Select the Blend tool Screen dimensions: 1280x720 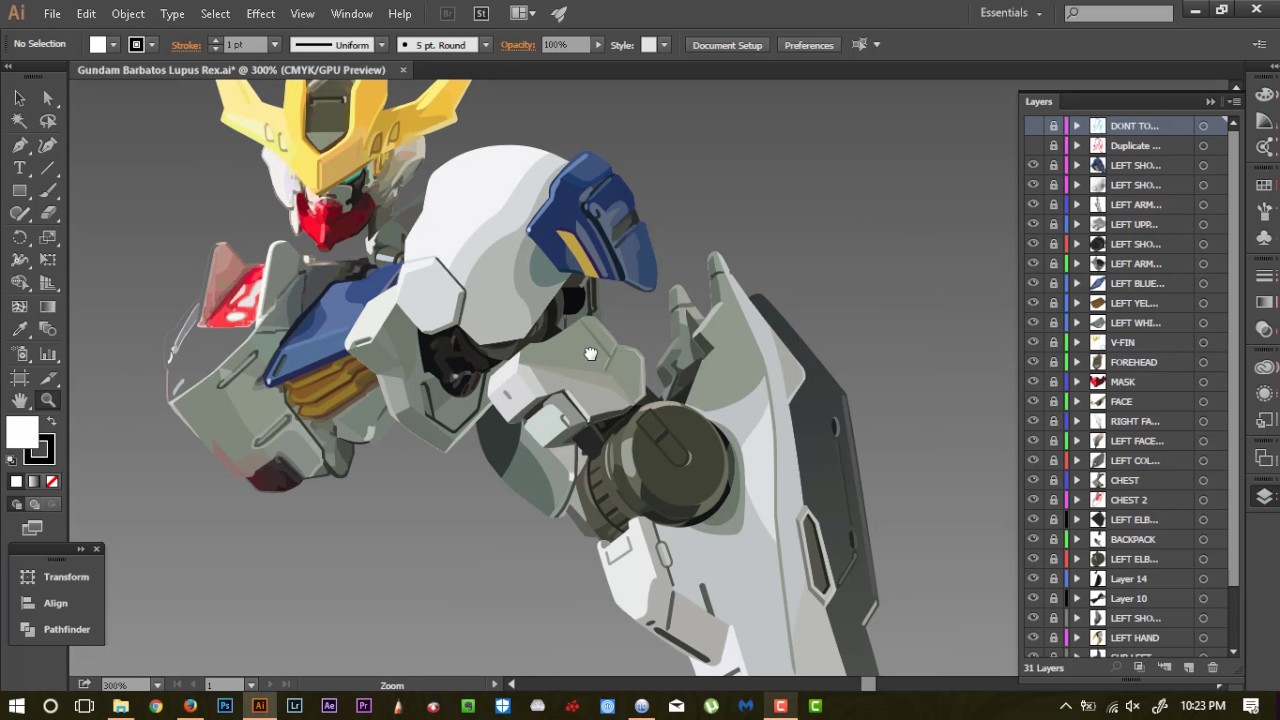click(48, 330)
